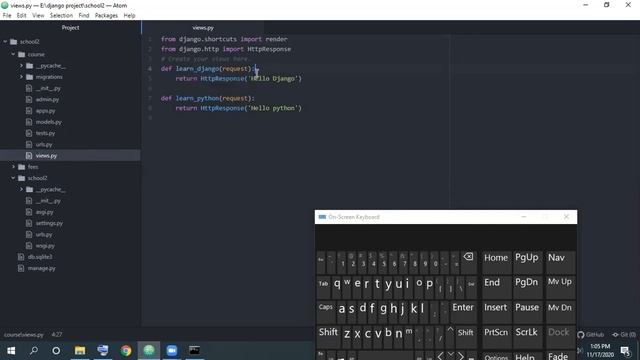Open settings.py in school2 folder
Screen dimensions: 640x360
pyautogui.click(x=49, y=223)
